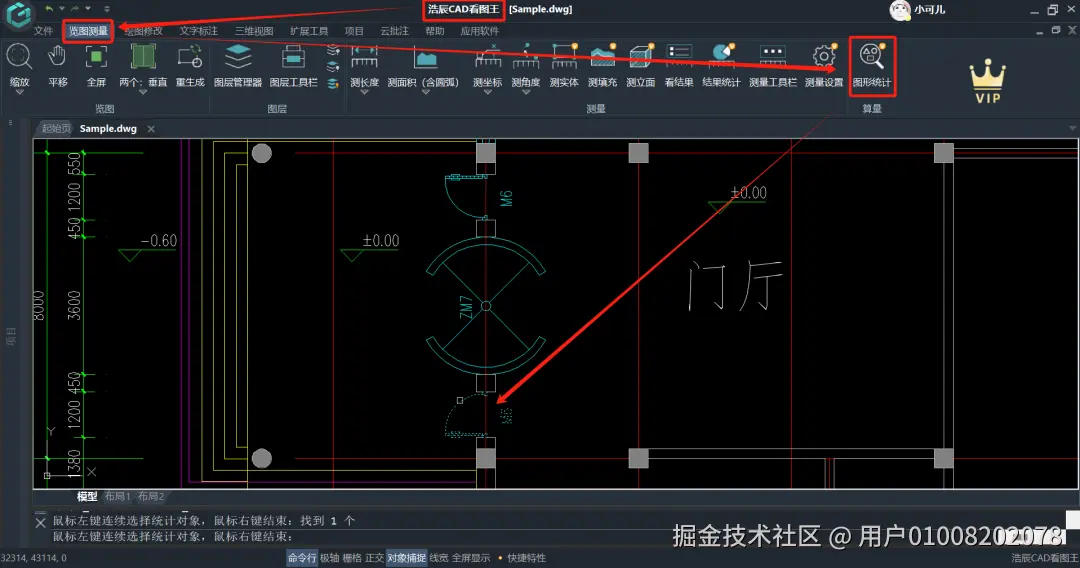Switch to the 布局1 layout tab

pyautogui.click(x=117, y=496)
